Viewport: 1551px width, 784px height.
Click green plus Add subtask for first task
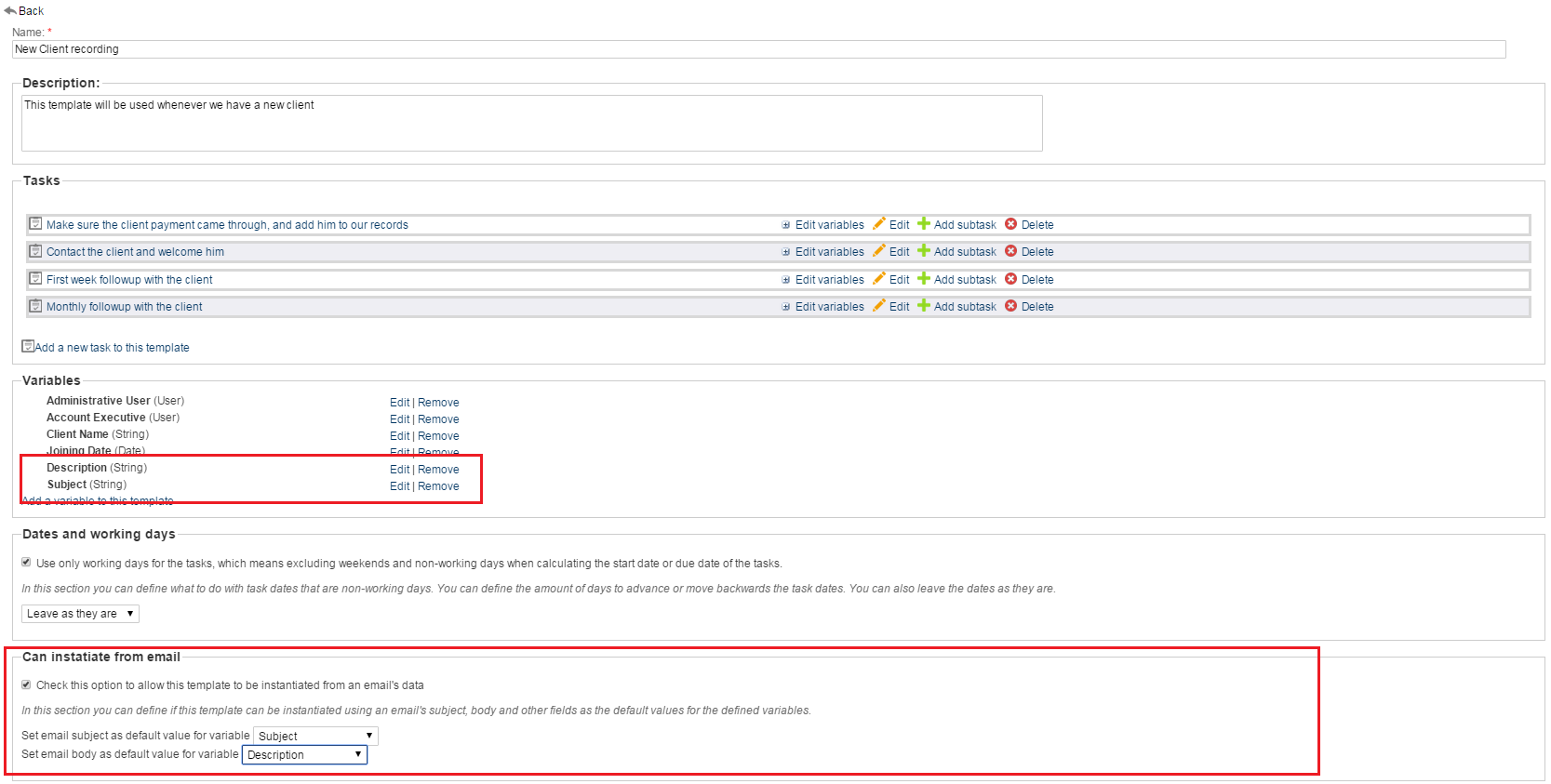924,224
